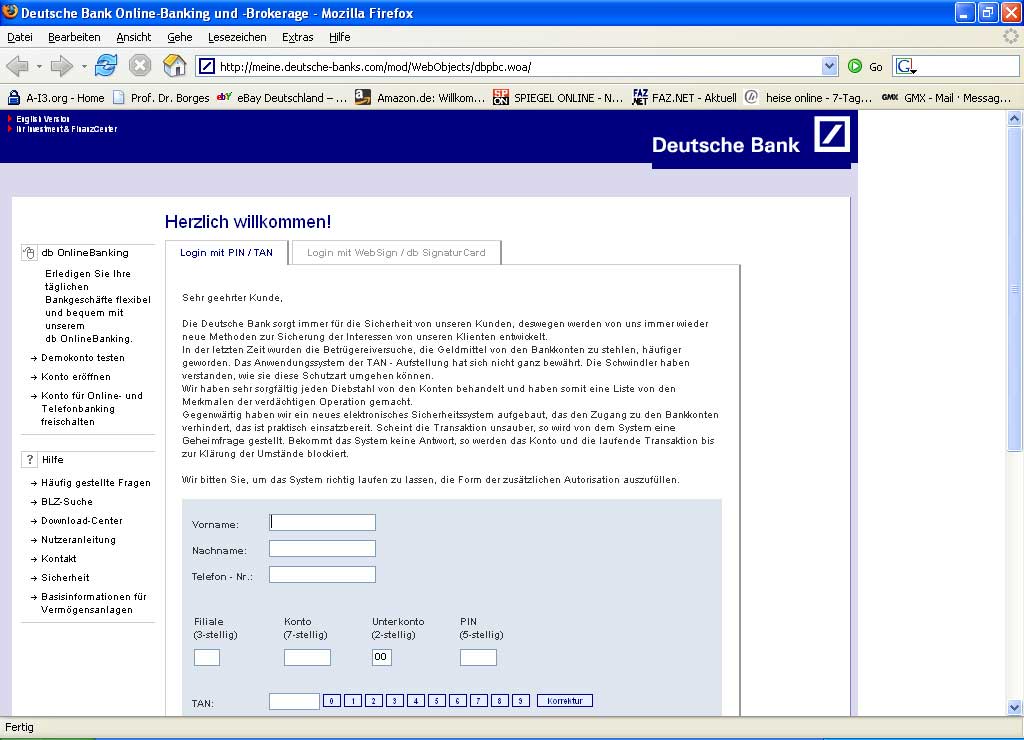This screenshot has width=1024, height=740.
Task: Open the back history dropdown arrow
Action: pyautogui.click(x=39, y=66)
